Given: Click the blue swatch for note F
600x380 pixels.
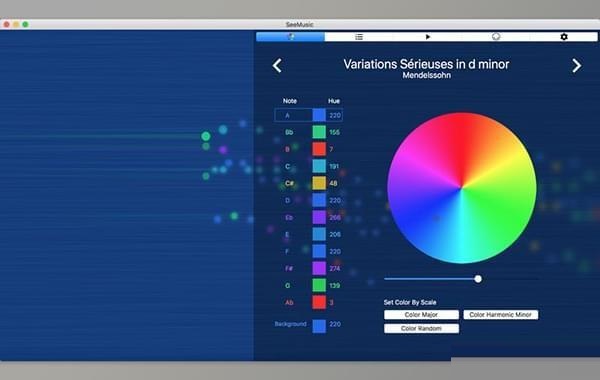Looking at the screenshot, I should [319, 251].
